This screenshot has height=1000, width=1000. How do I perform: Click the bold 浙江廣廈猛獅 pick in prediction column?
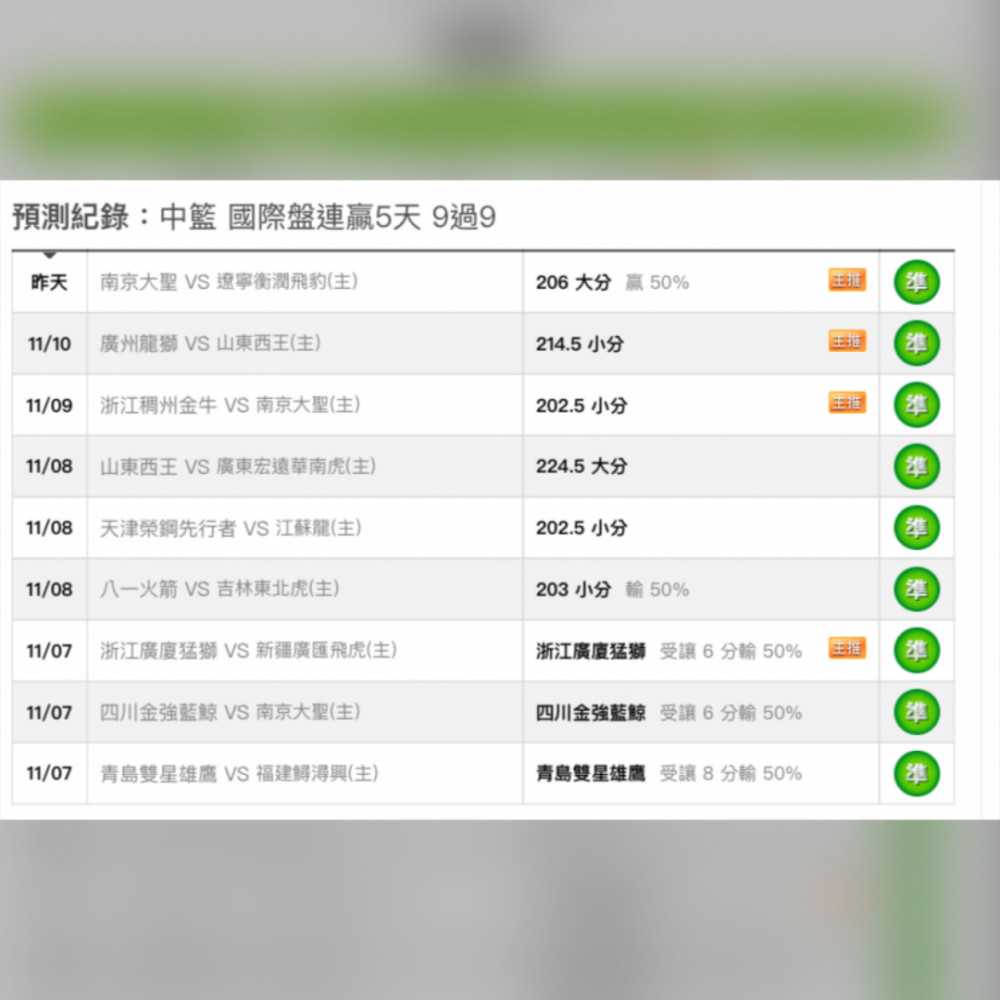coord(591,651)
